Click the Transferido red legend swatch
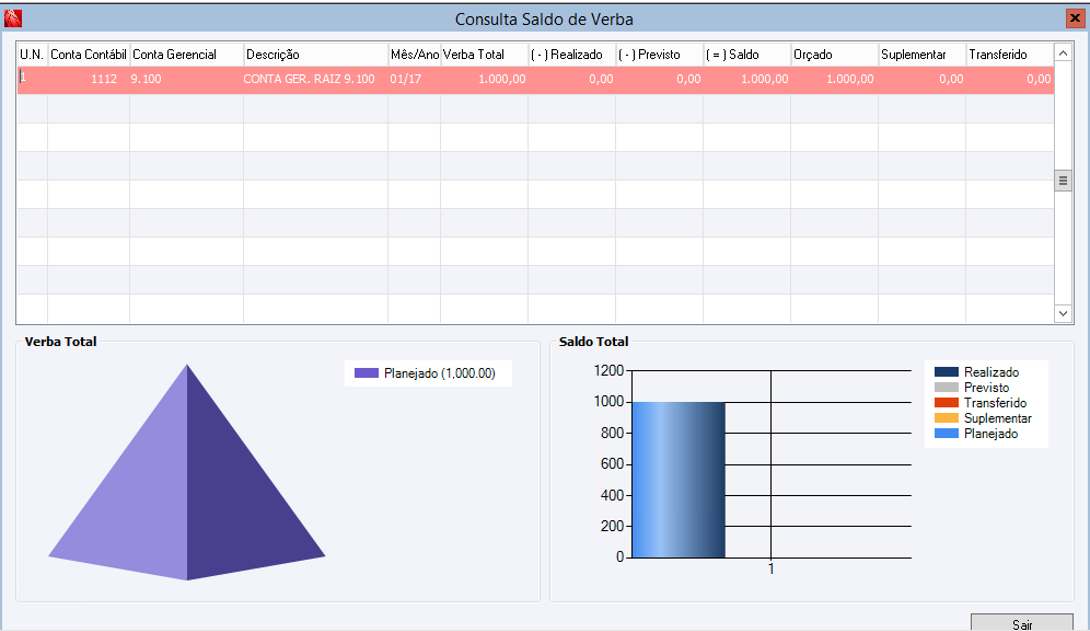Viewport: 1090px width, 631px height. pyautogui.click(x=946, y=403)
